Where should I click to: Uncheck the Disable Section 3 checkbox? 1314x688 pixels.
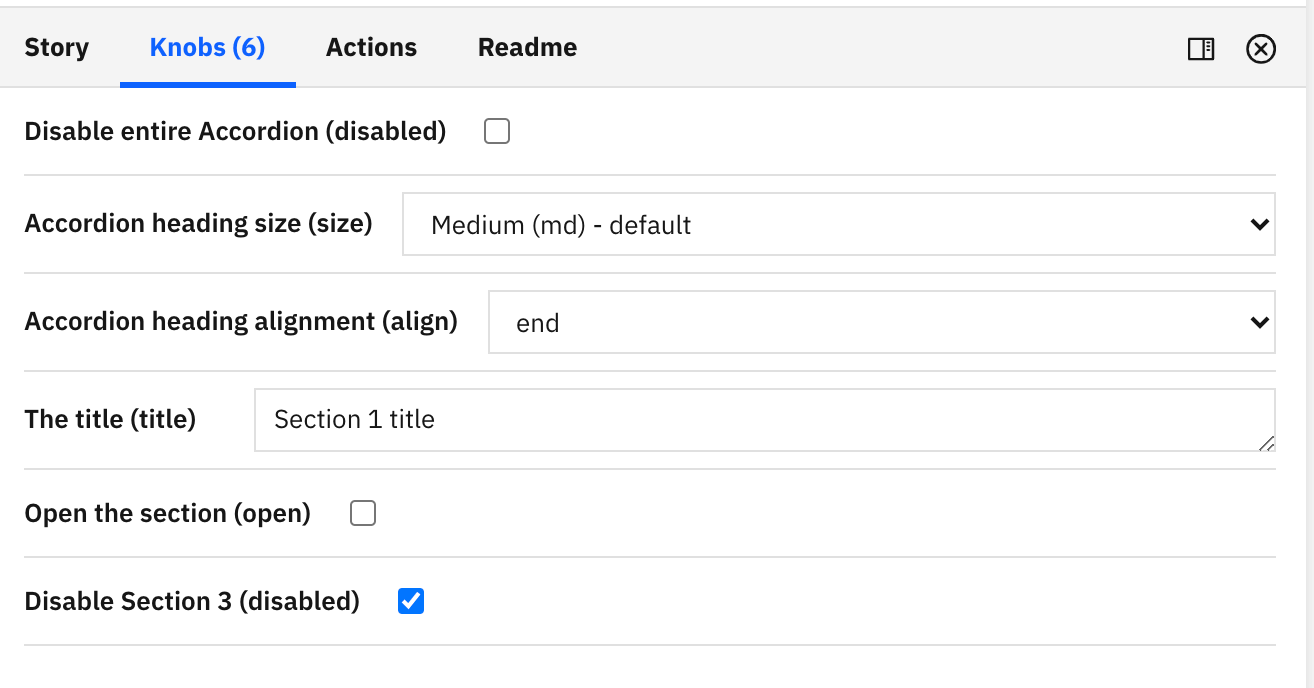tap(411, 601)
